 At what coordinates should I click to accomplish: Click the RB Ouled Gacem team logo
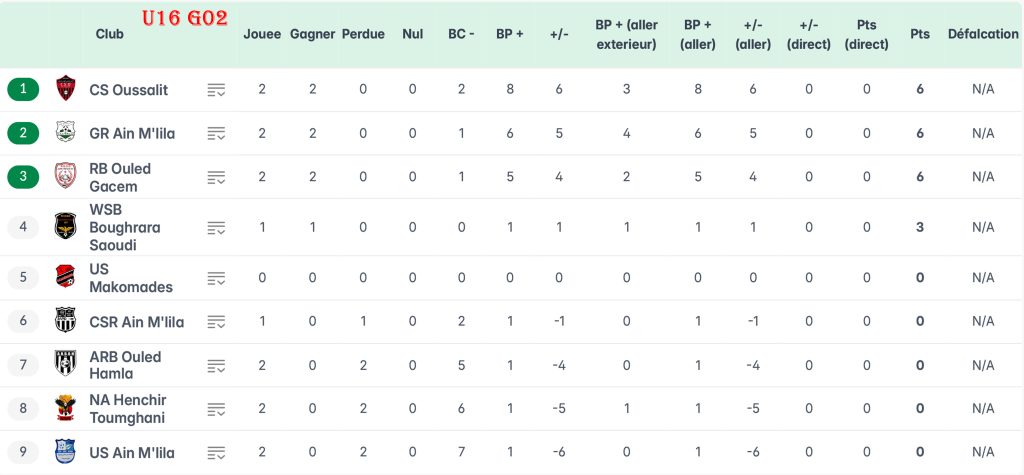(66, 177)
